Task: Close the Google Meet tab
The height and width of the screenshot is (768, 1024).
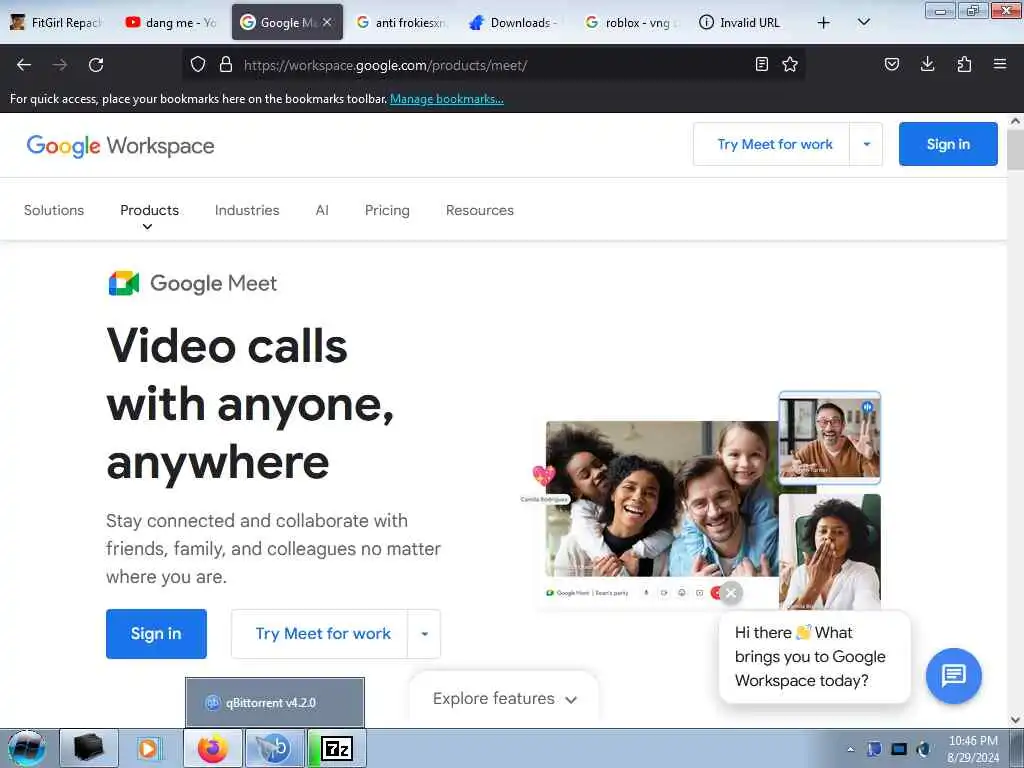Action: click(x=327, y=22)
